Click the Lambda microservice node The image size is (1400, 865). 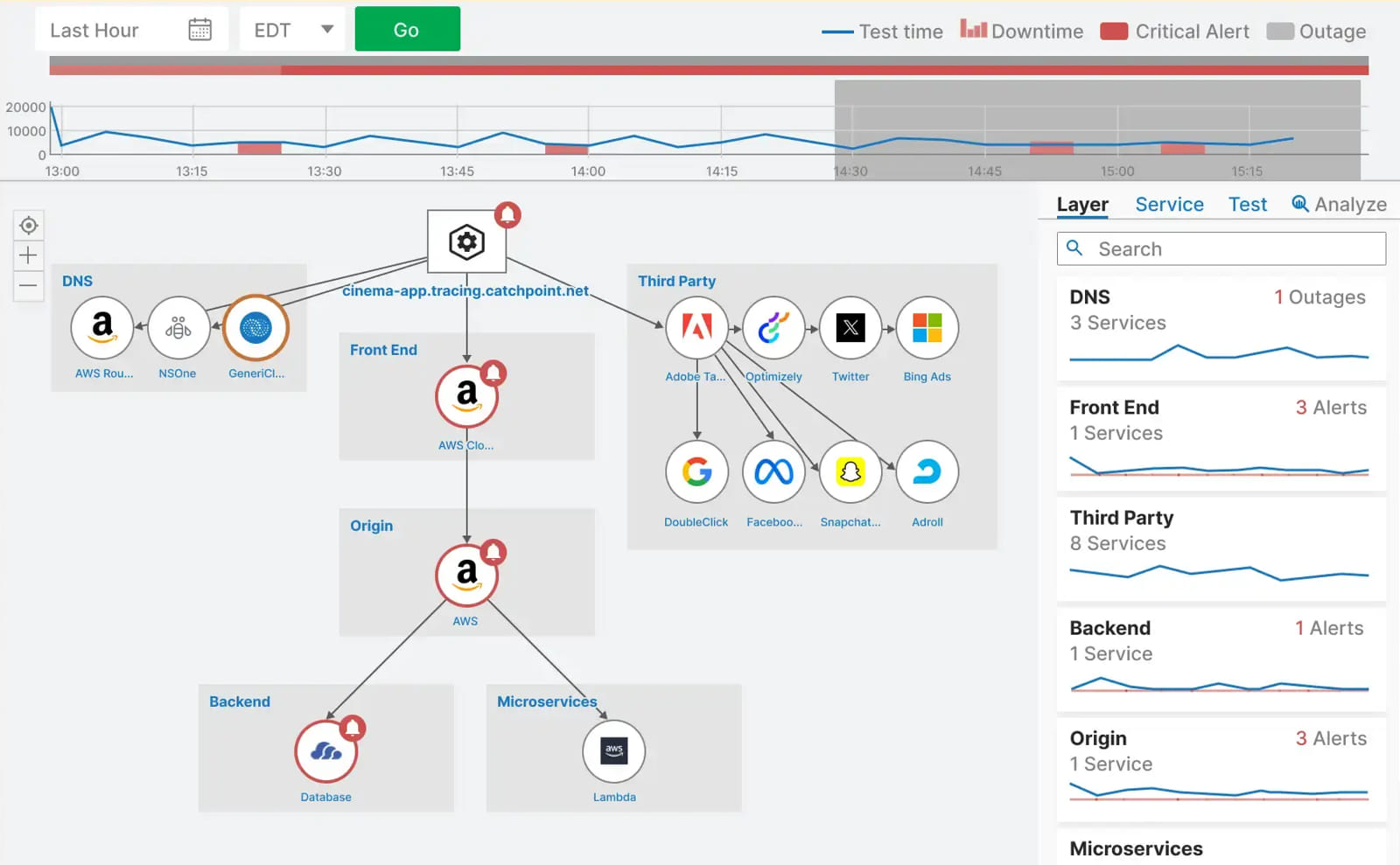pos(614,751)
